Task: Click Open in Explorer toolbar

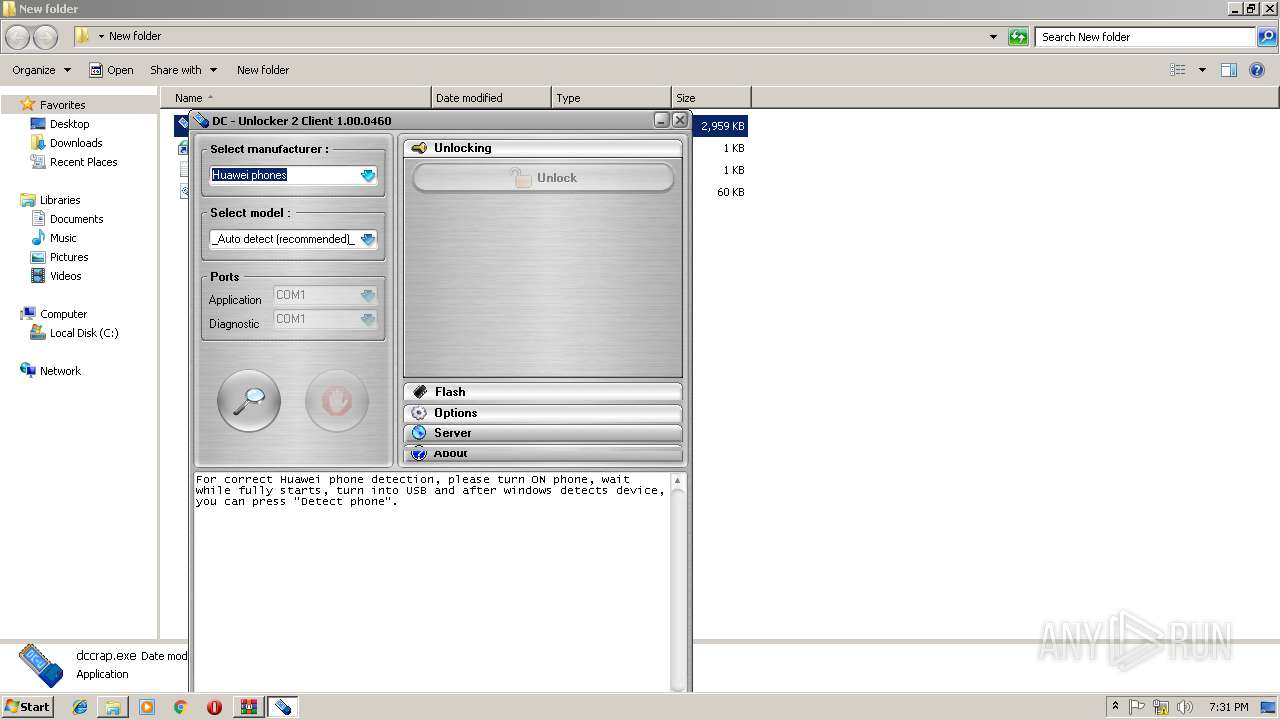Action: coord(111,70)
